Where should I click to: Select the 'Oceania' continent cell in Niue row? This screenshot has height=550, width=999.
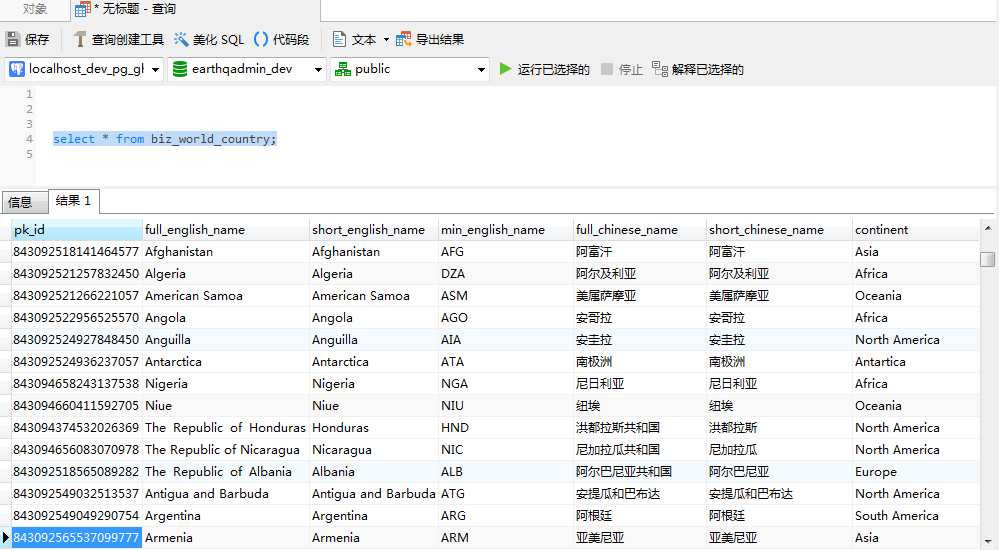(x=916, y=406)
